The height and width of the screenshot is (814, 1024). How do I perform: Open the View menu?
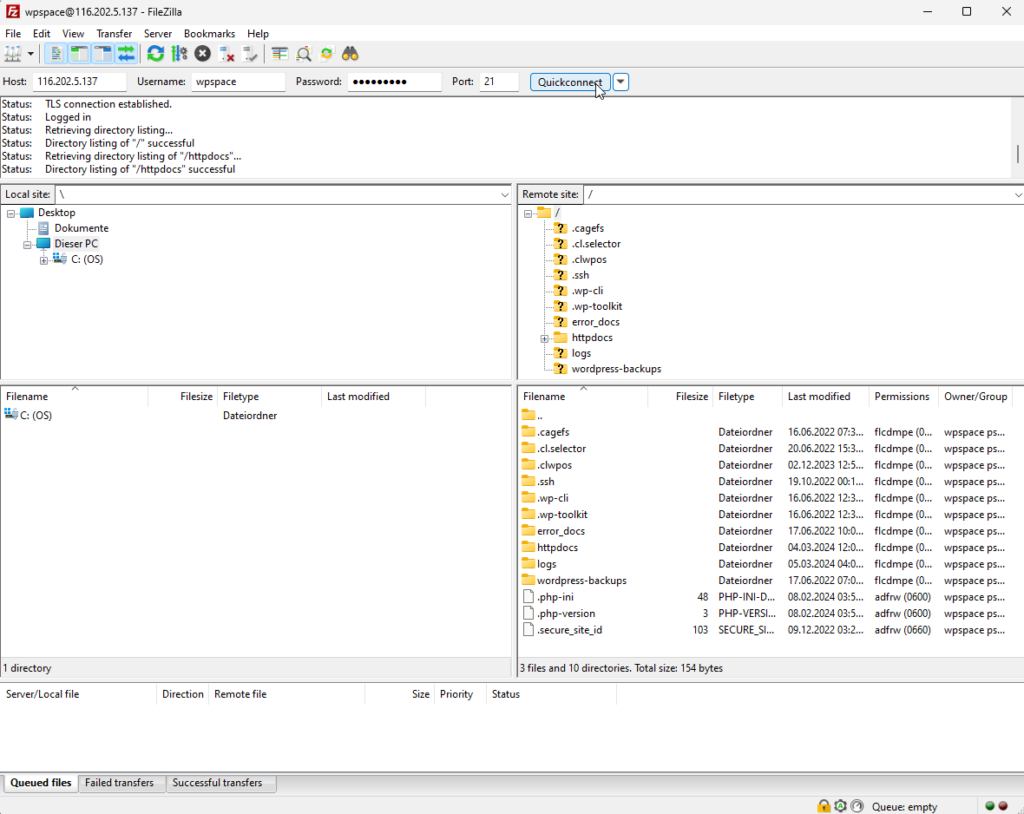point(73,33)
